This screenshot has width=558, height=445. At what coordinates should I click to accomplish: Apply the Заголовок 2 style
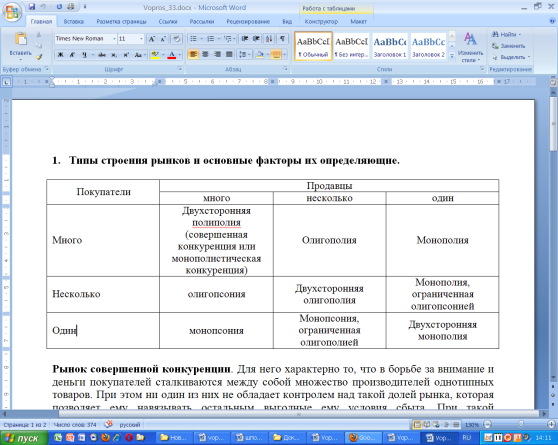428,46
